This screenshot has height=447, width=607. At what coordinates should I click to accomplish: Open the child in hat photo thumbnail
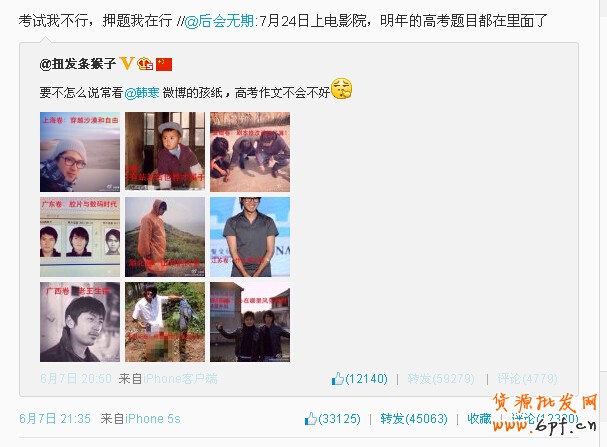tap(165, 152)
